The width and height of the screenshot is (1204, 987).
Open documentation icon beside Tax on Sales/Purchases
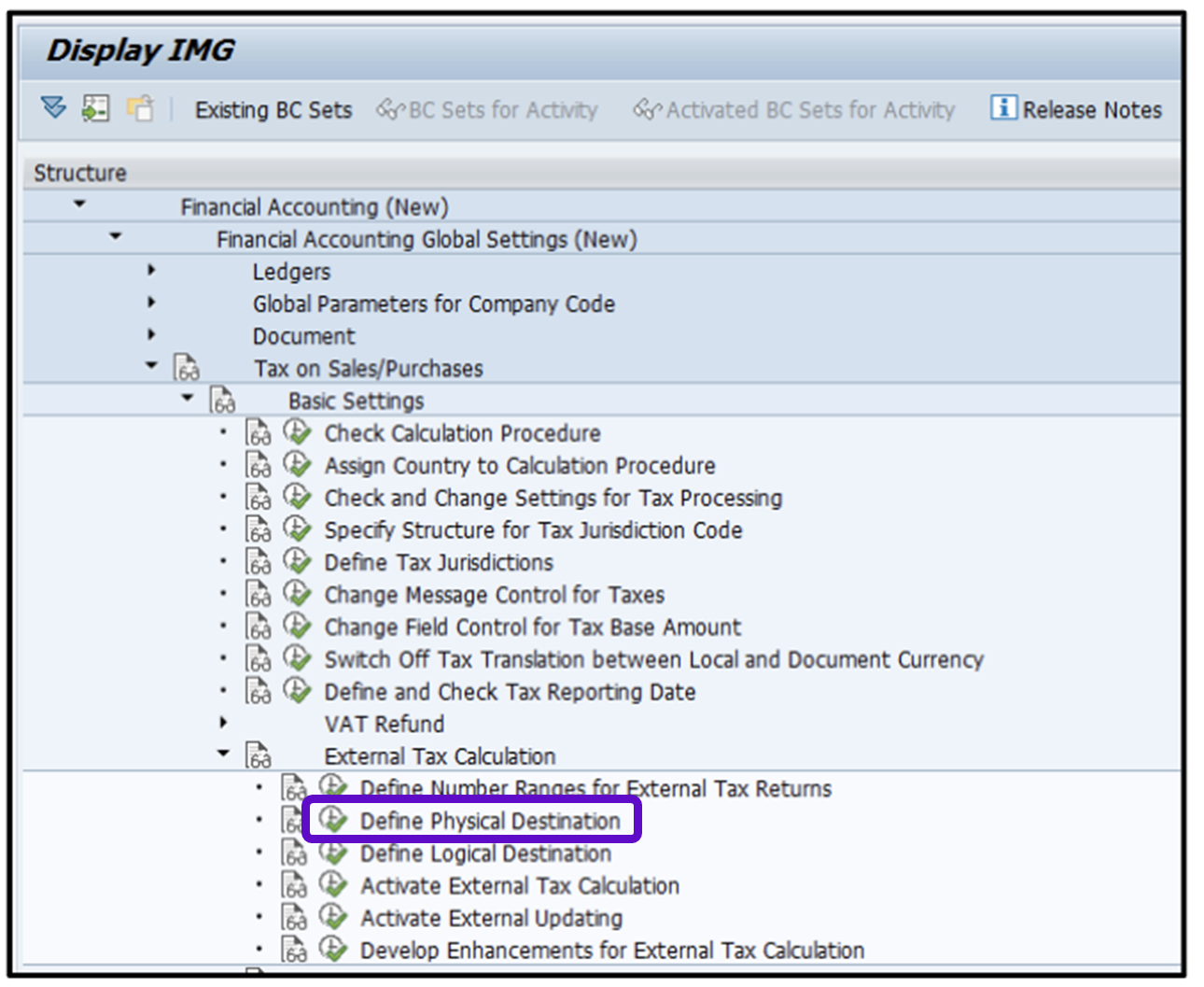click(187, 368)
